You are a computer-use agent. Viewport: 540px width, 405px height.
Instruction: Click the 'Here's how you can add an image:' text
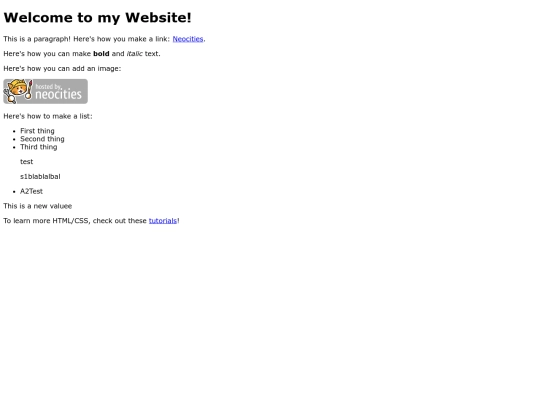pos(62,69)
